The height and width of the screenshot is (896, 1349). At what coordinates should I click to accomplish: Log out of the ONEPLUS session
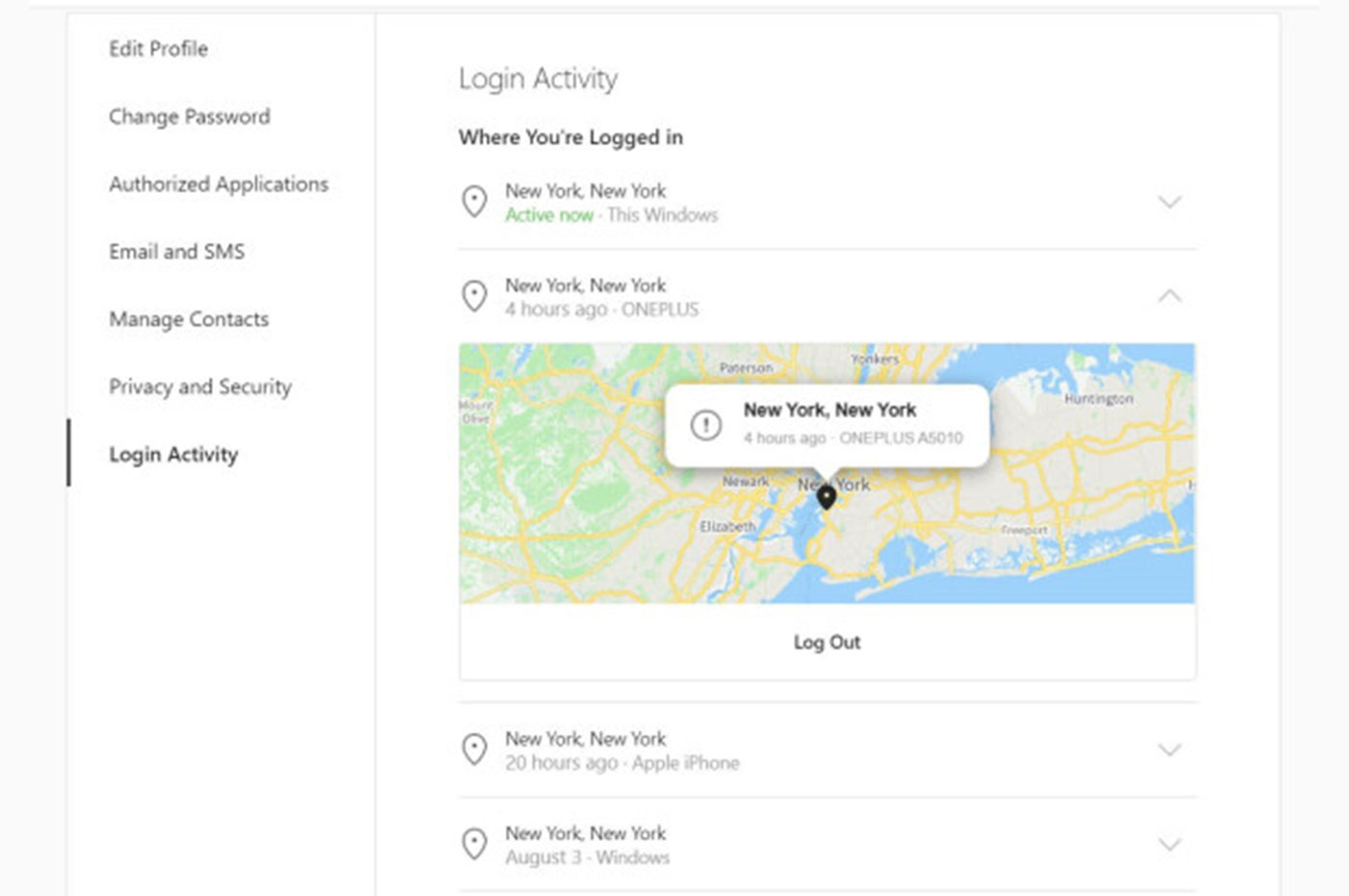point(827,643)
